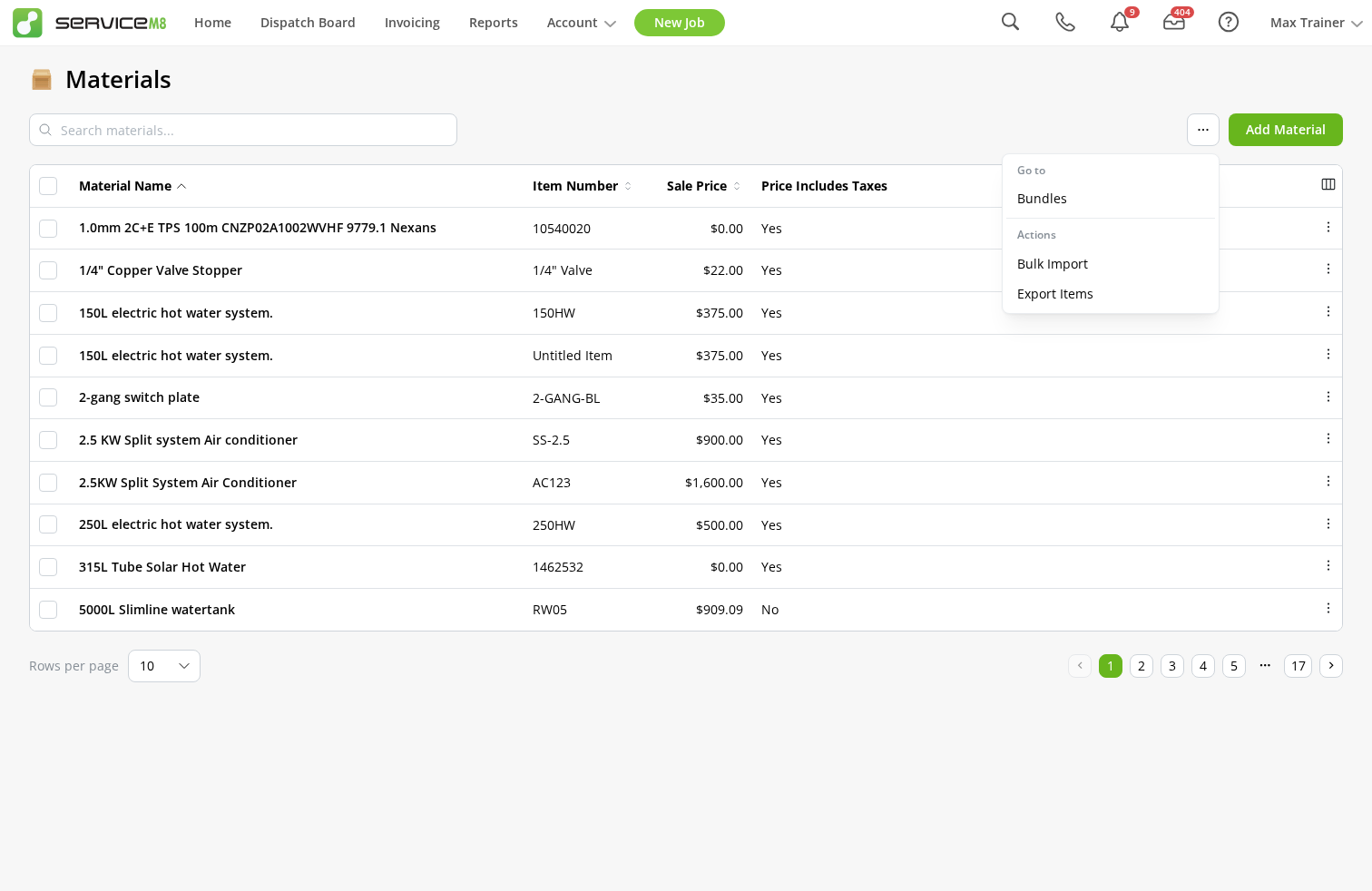Go to page 3
This screenshot has width=1372, height=891.
point(1172,666)
